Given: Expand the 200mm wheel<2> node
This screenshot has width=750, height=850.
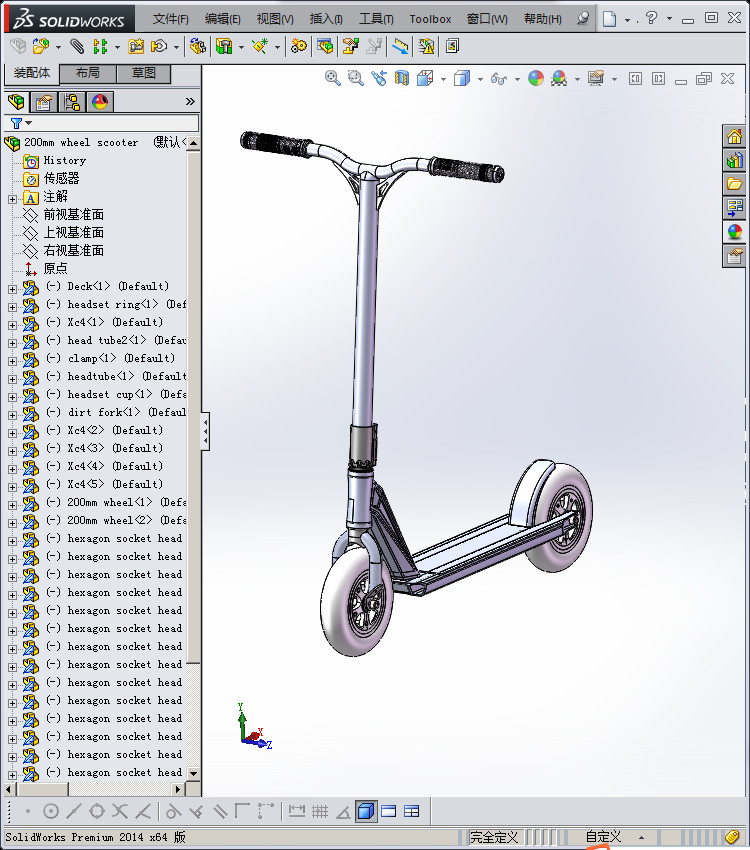Looking at the screenshot, I should [12, 523].
